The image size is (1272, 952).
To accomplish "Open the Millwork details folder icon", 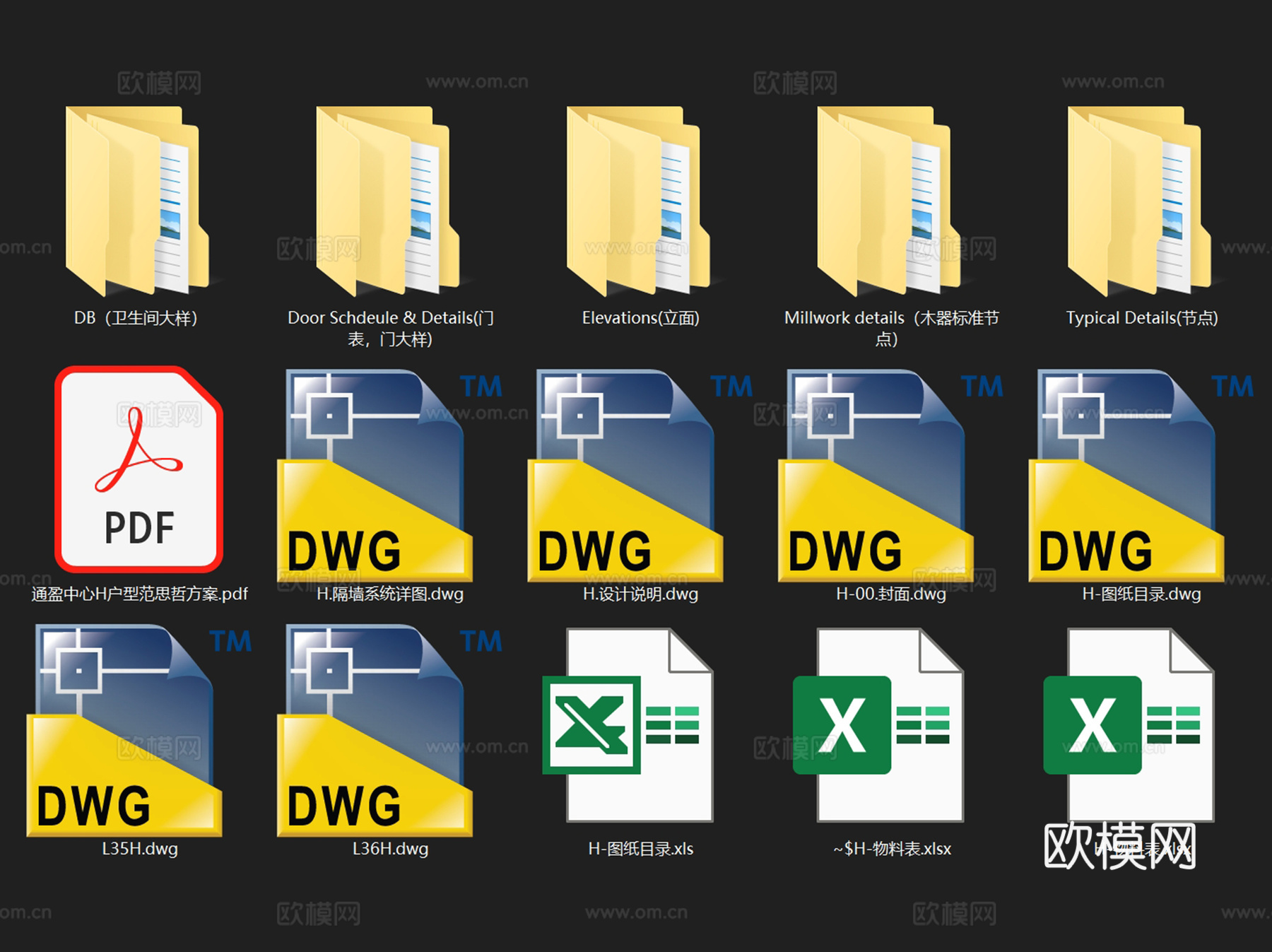I will coord(889,201).
